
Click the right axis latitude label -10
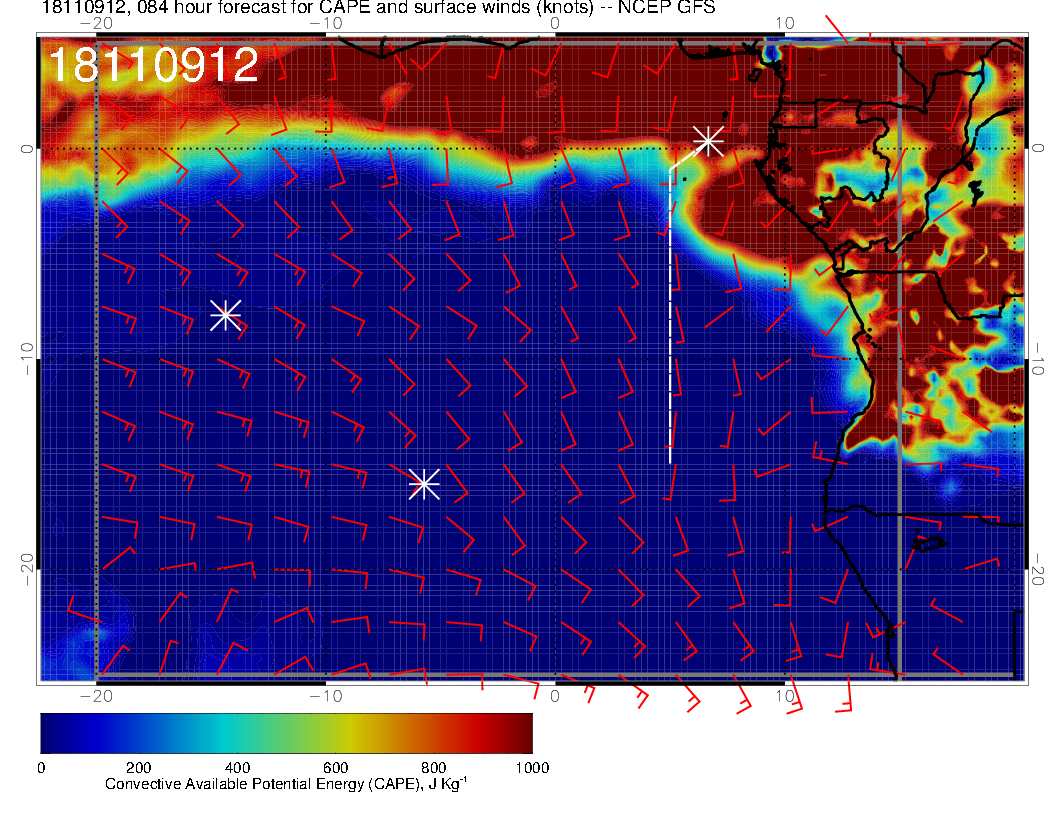[x=1037, y=358]
